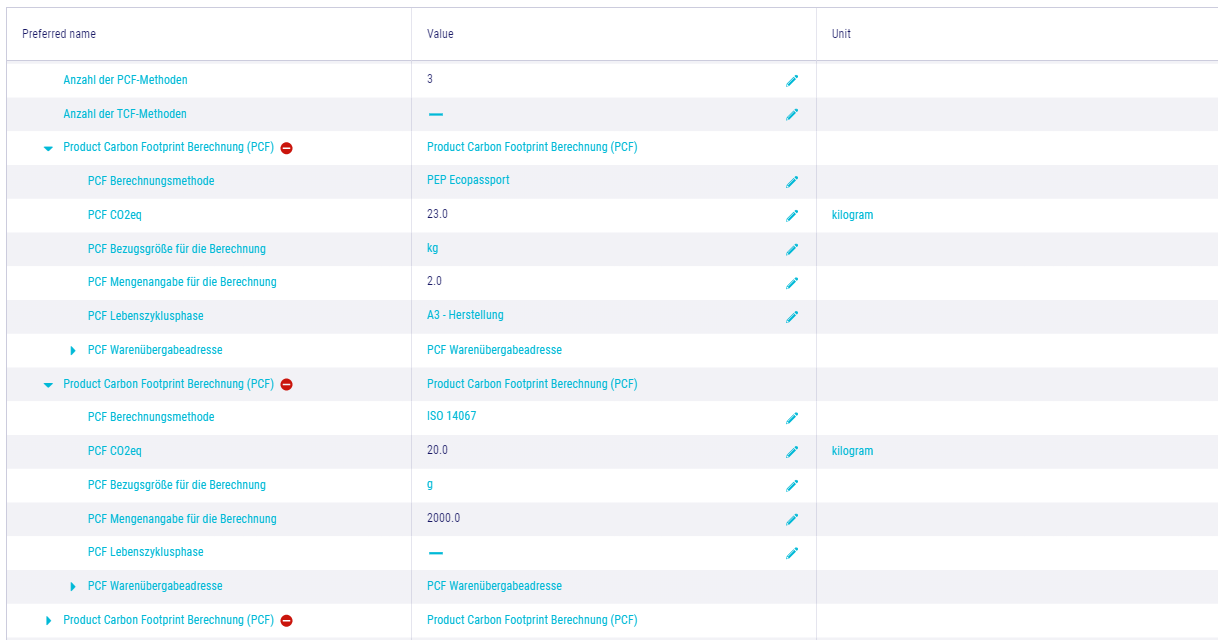Viewport: 1218px width, 640px height.
Task: Click the Preferred name column header
Action: click(x=59, y=34)
